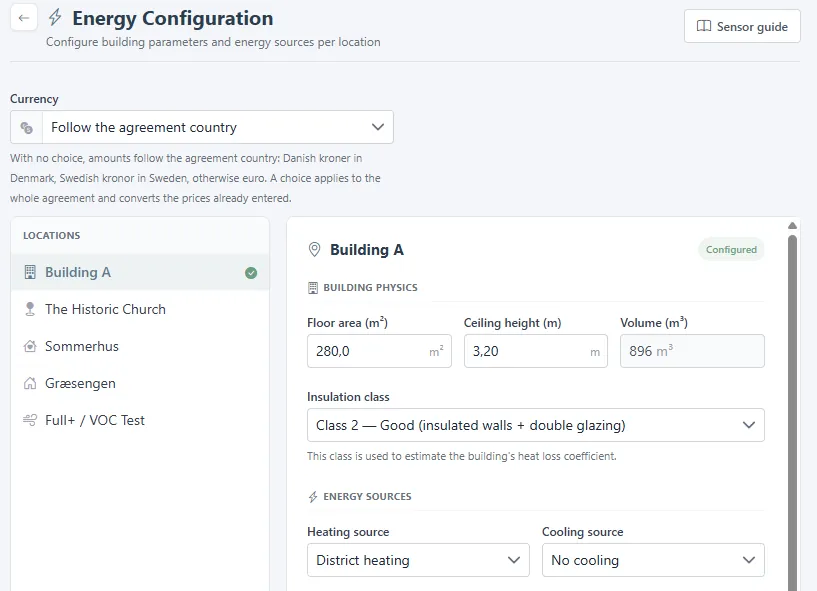Click the home icon beside Græsengen

coord(30,383)
